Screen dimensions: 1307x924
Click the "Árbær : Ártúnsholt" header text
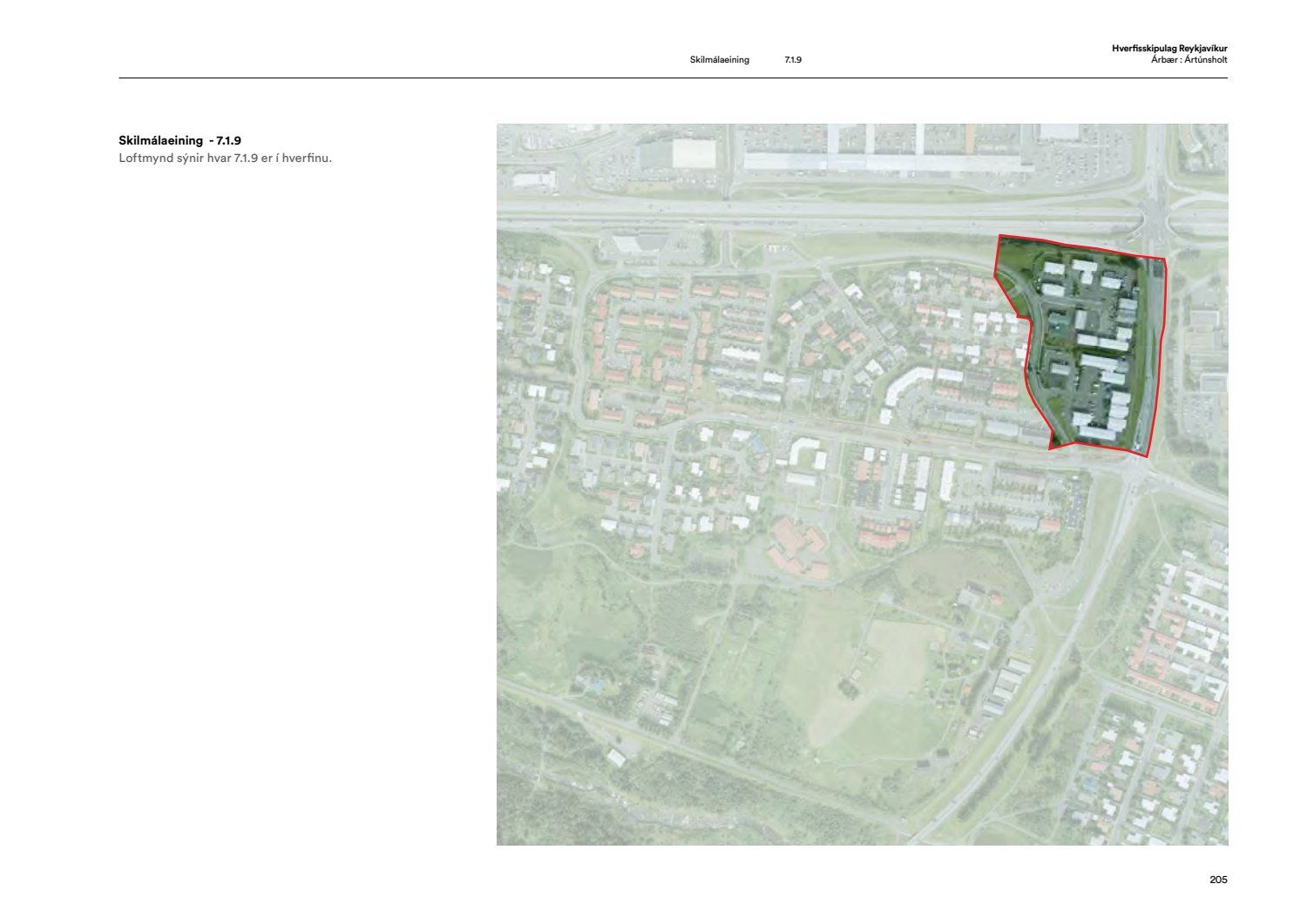pyautogui.click(x=1188, y=60)
